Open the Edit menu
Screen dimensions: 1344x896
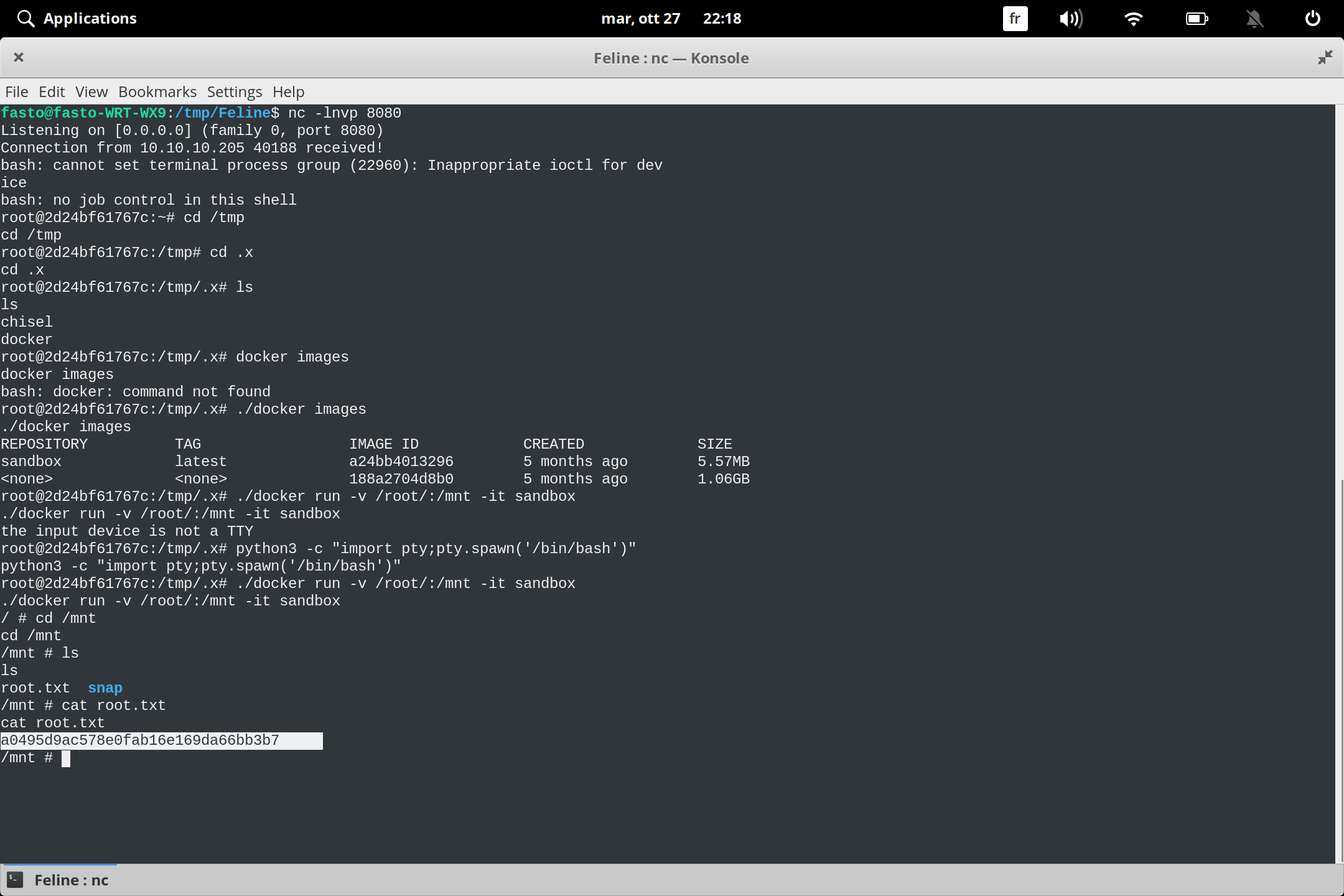(52, 91)
